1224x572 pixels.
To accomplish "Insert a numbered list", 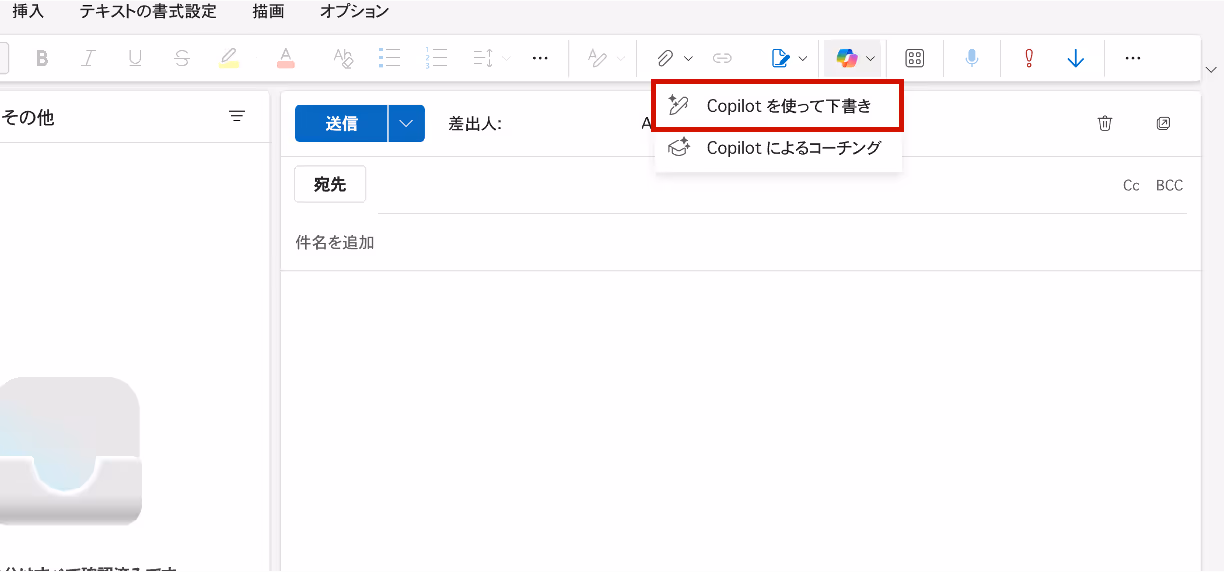I will pos(436,59).
